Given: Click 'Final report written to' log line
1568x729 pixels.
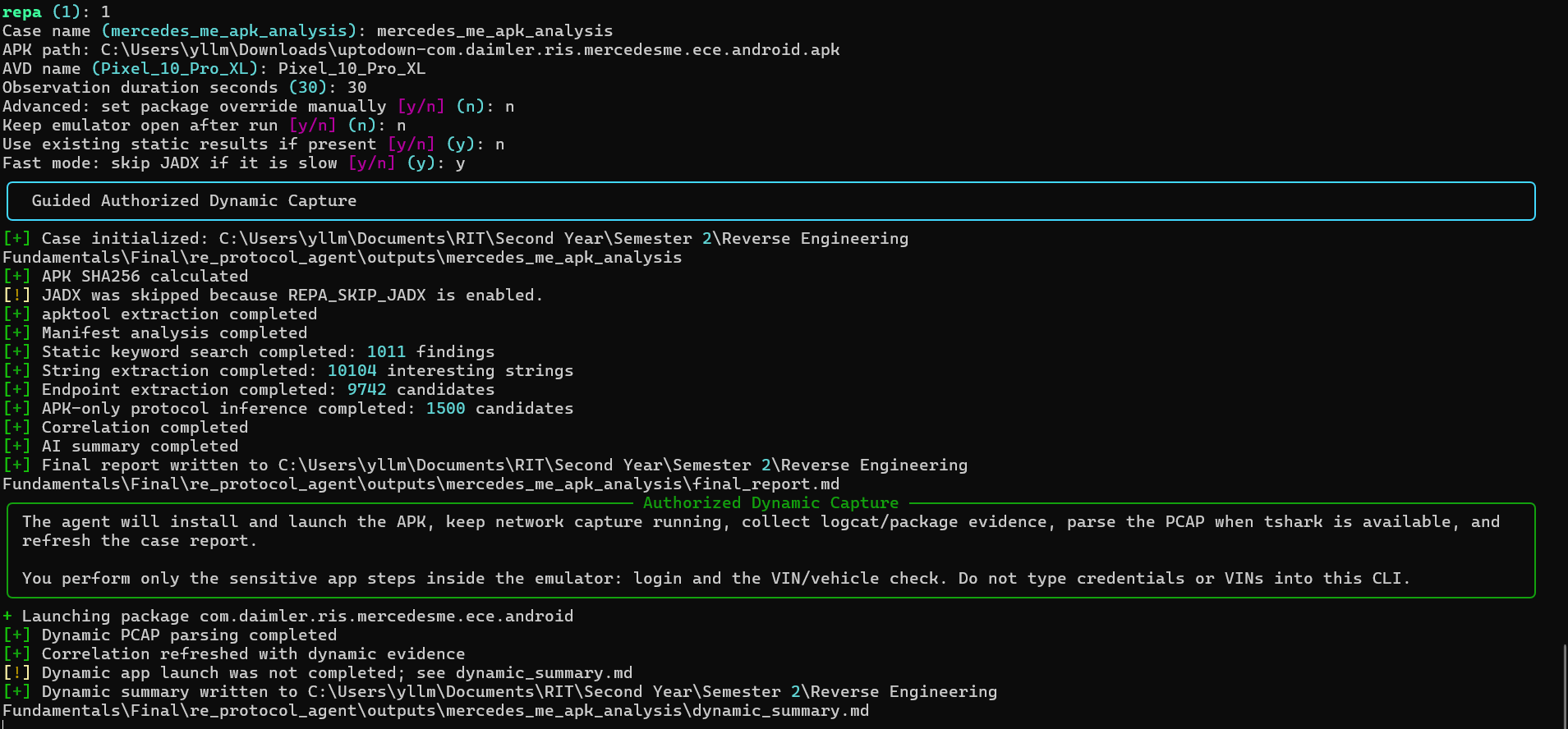Looking at the screenshot, I should [485, 465].
